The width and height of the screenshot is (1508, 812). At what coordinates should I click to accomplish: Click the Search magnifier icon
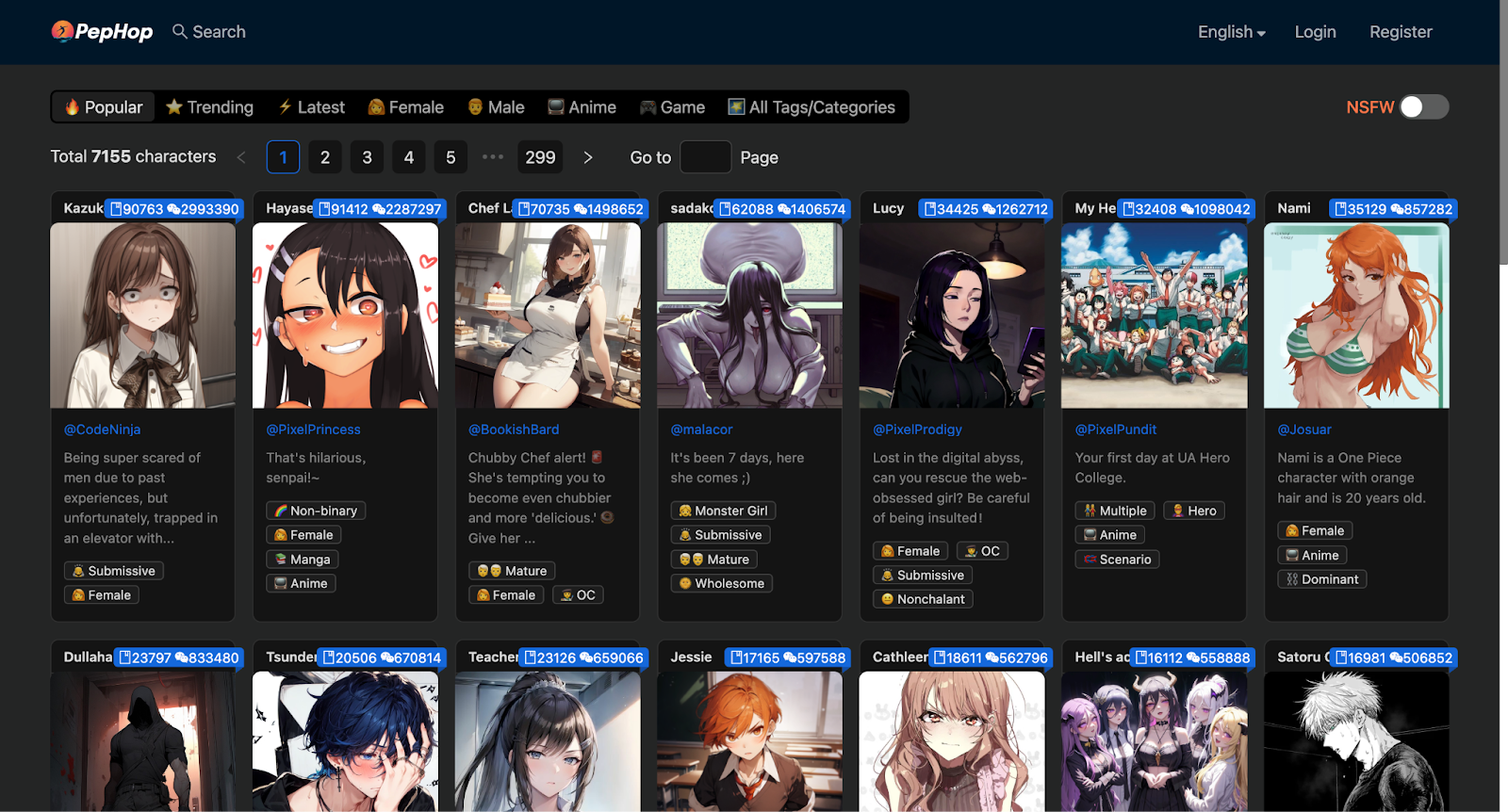179,31
